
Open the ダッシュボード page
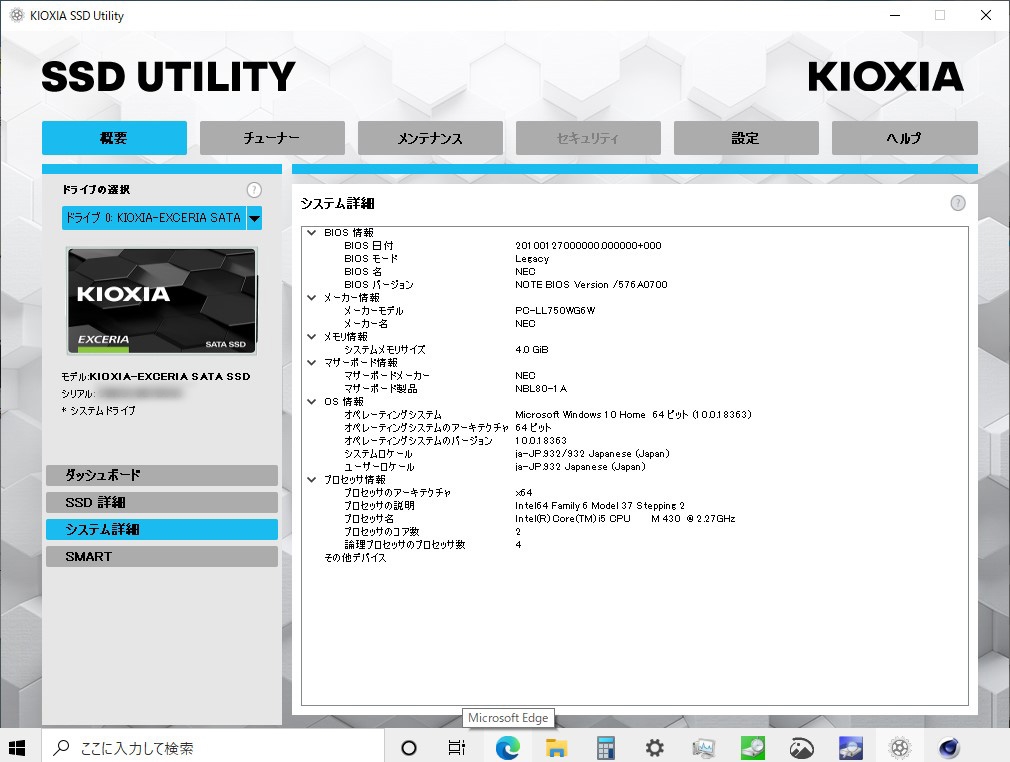pos(162,475)
